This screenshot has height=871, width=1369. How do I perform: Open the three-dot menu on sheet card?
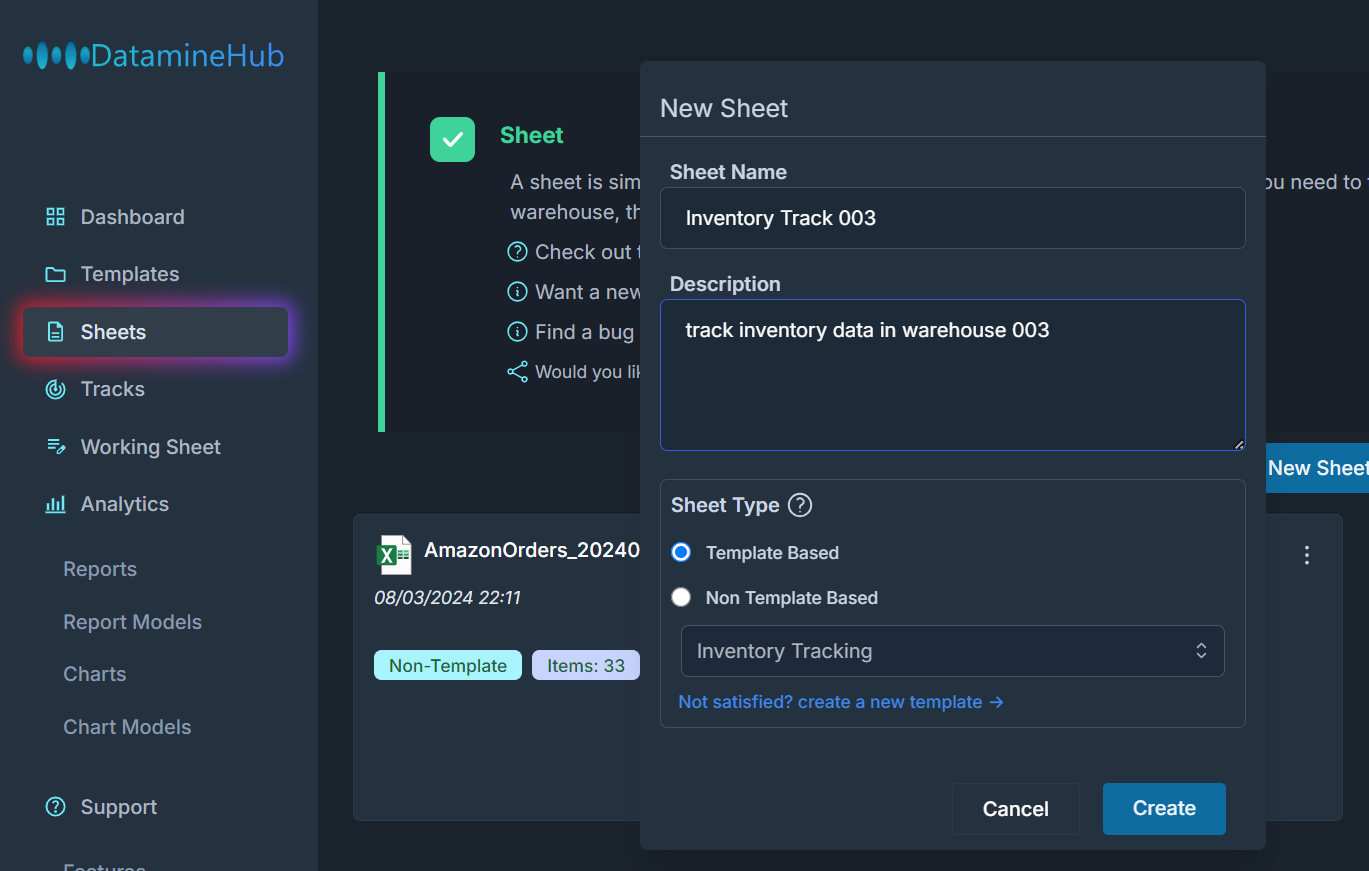tap(1306, 555)
